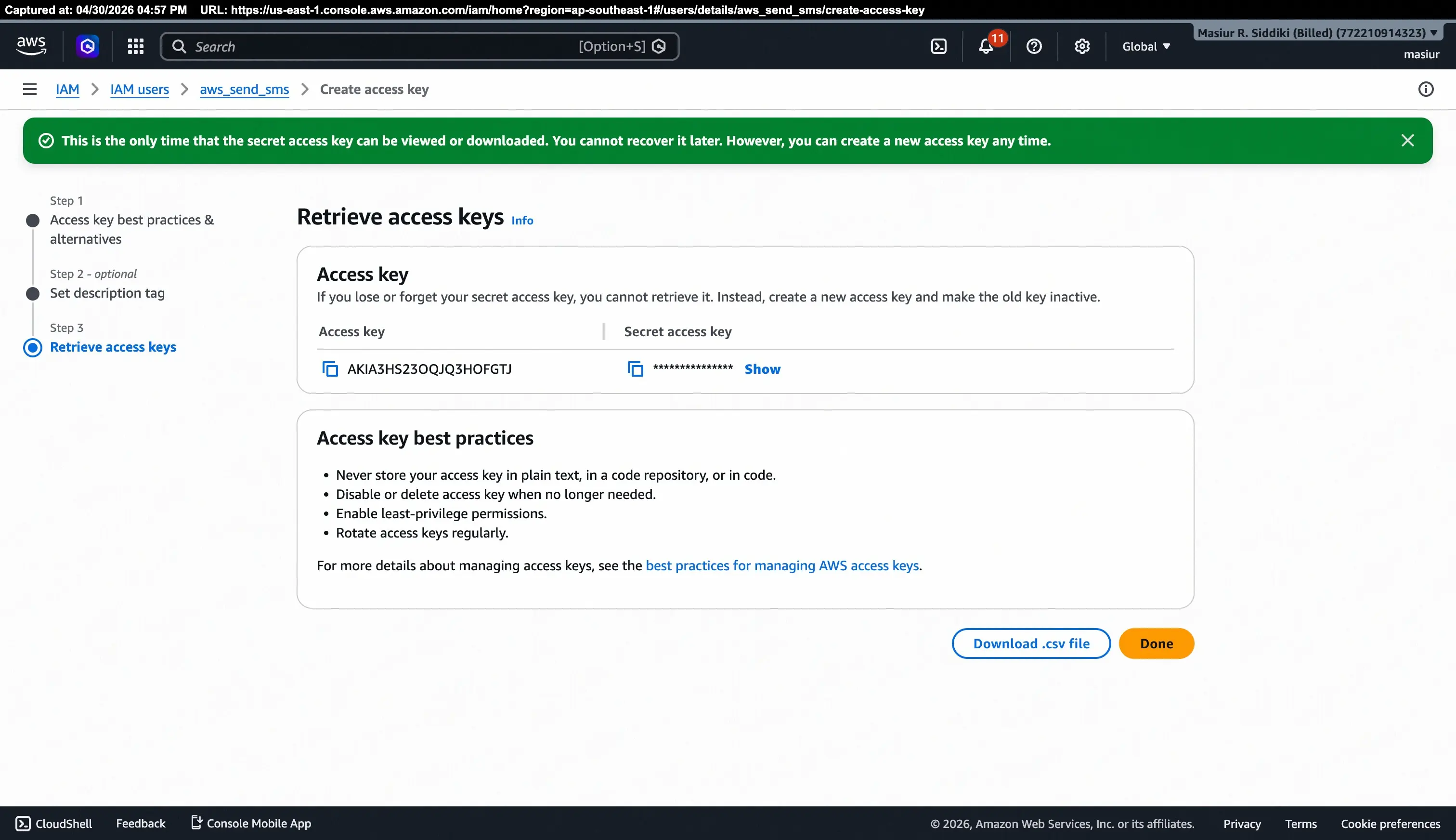
Task: Open notifications bell with 11 alerts
Action: click(987, 46)
